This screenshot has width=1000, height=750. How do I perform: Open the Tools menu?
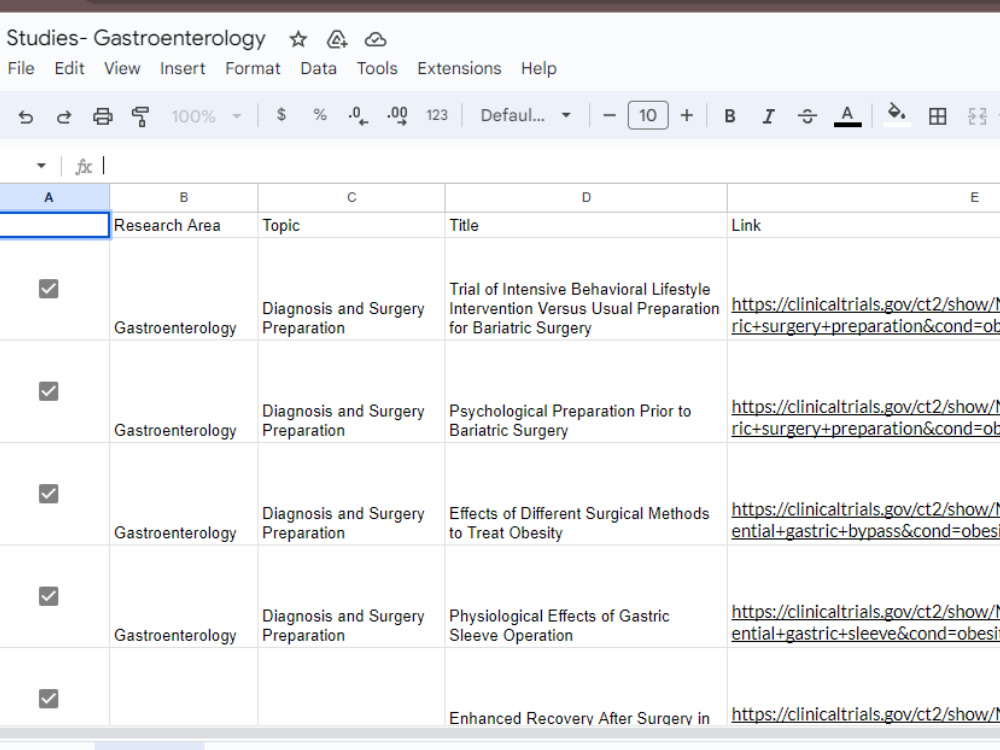click(377, 68)
